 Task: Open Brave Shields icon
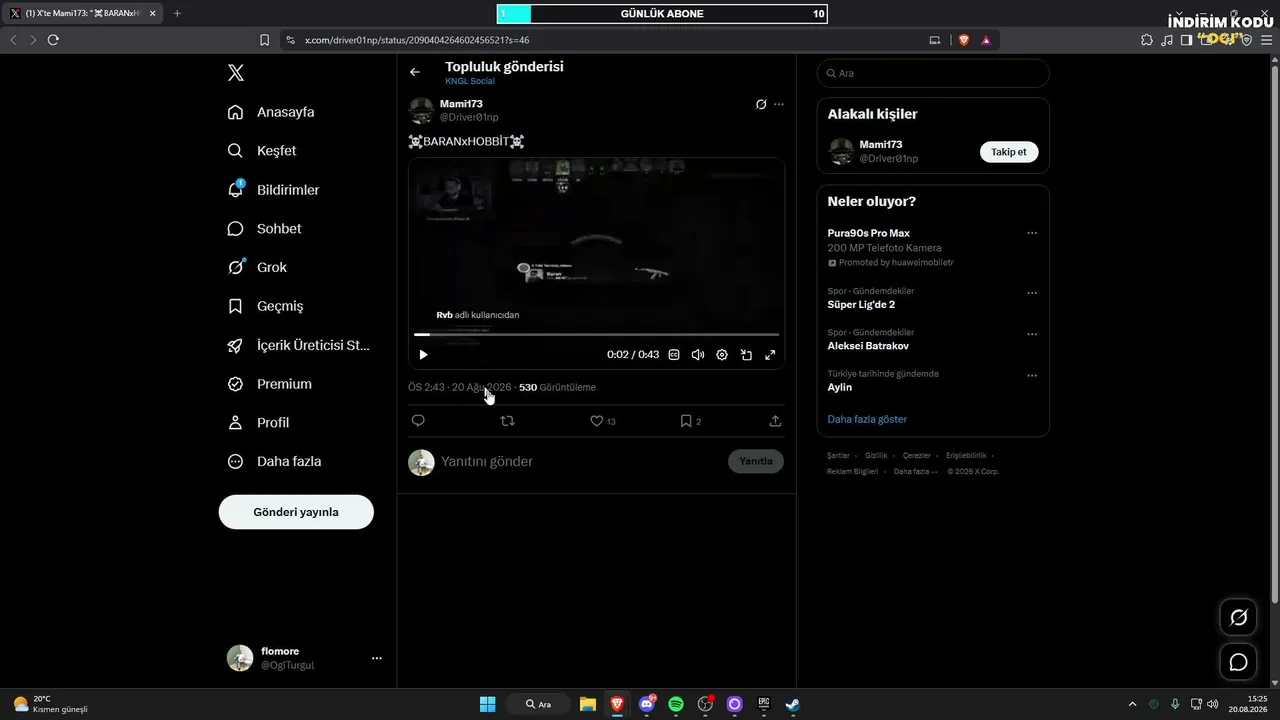[964, 40]
